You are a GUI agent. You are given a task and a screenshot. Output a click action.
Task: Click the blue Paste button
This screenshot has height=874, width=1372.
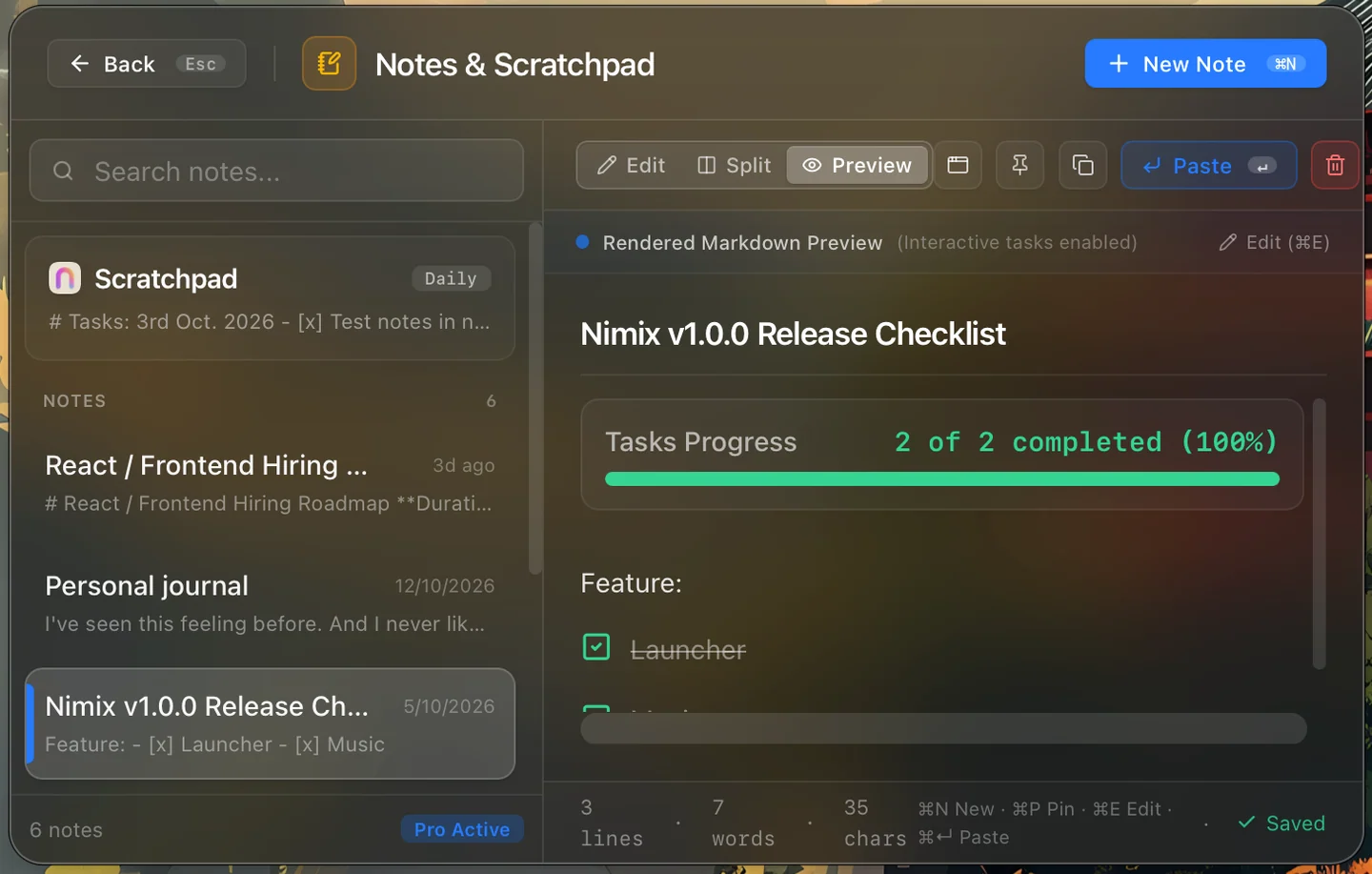pyautogui.click(x=1209, y=165)
